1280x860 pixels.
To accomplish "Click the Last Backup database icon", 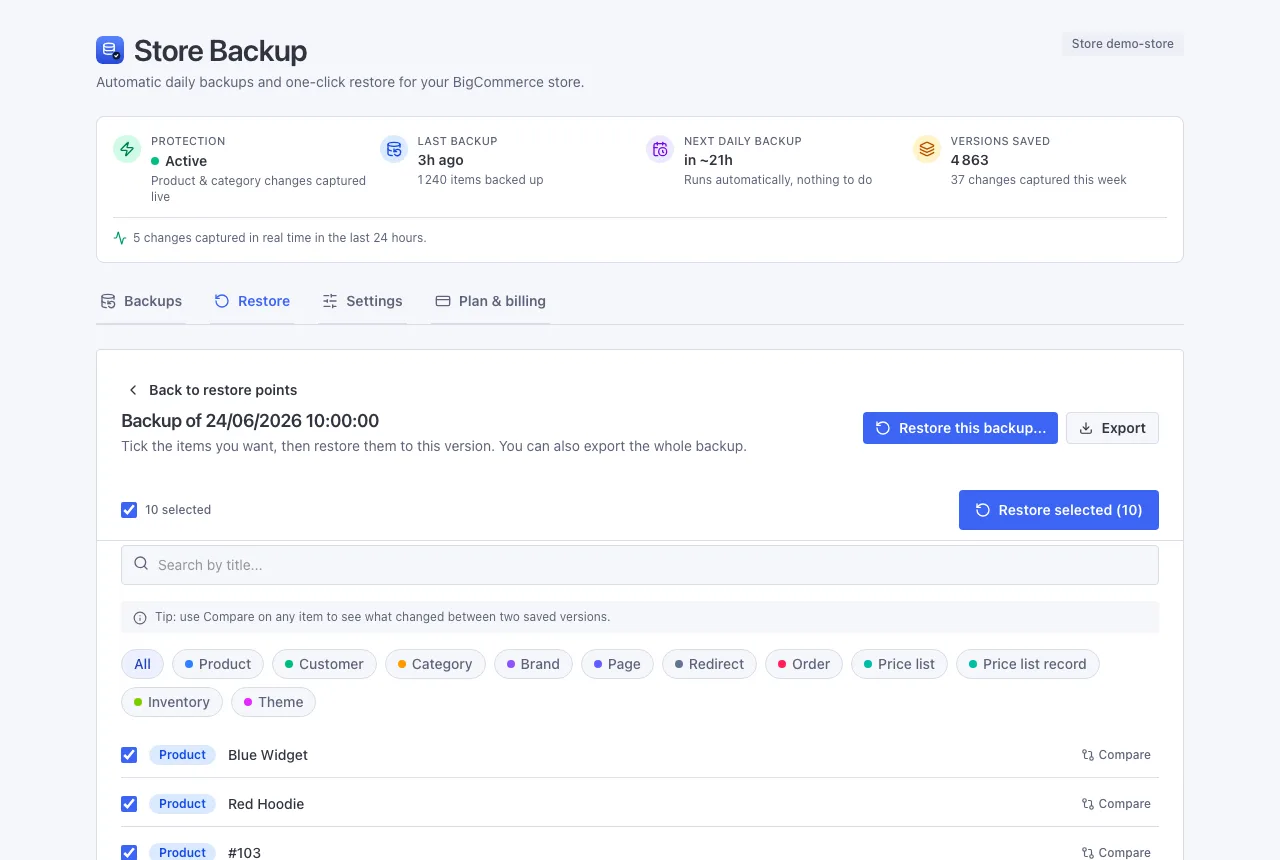I will [394, 149].
